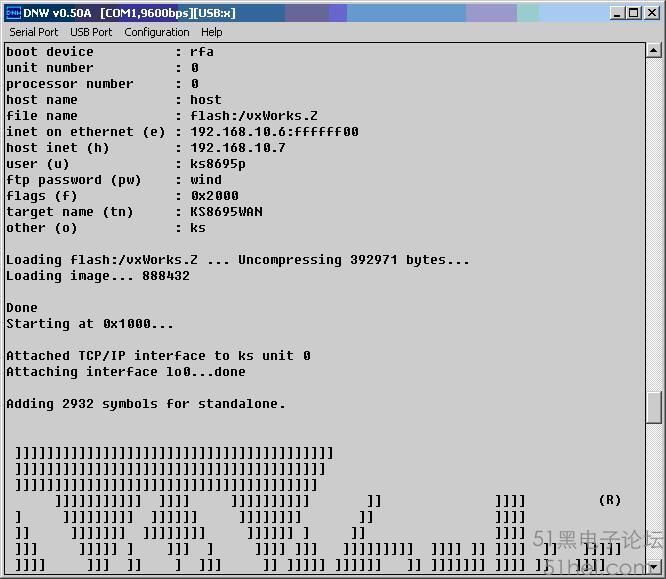Click the scrollbar up arrow

(x=653, y=51)
